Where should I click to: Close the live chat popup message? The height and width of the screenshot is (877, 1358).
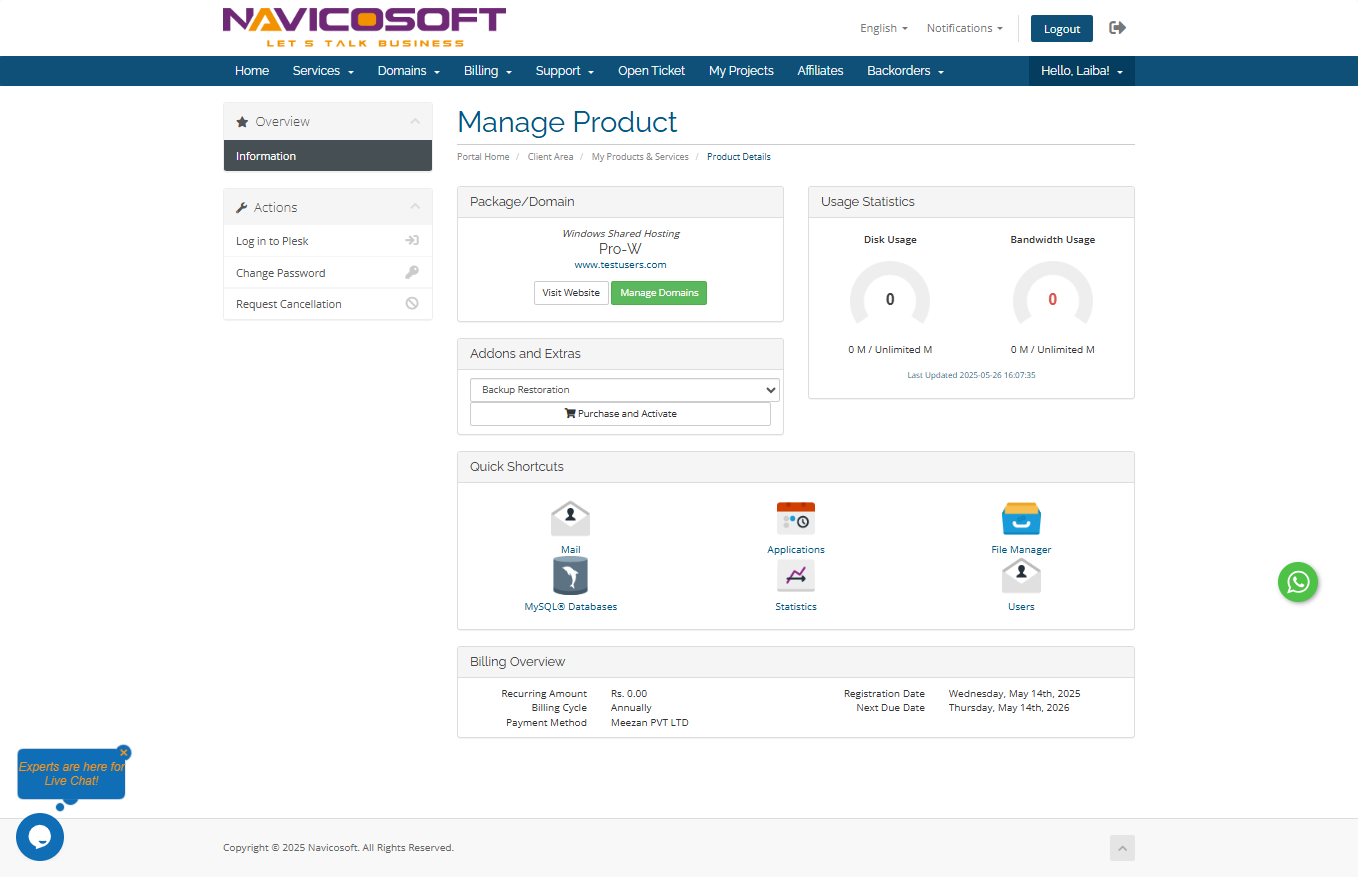(x=124, y=753)
